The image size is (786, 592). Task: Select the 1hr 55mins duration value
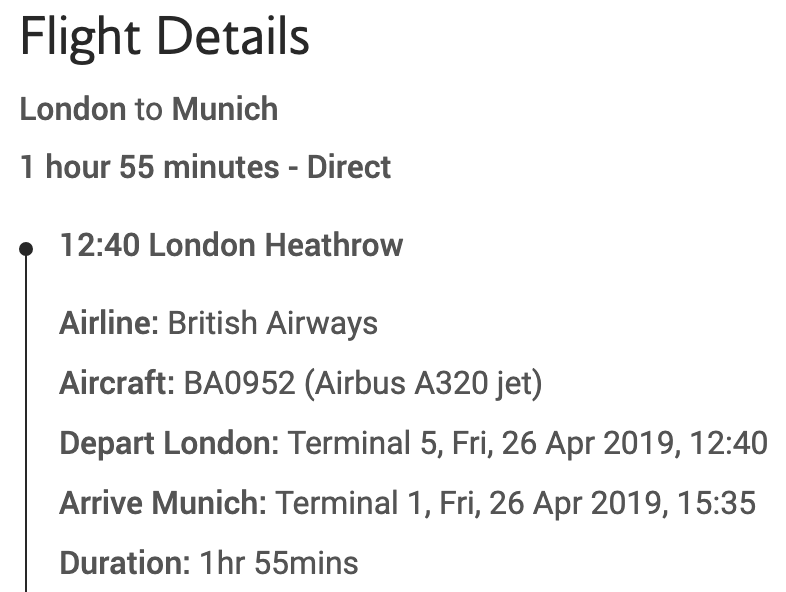coord(279,563)
